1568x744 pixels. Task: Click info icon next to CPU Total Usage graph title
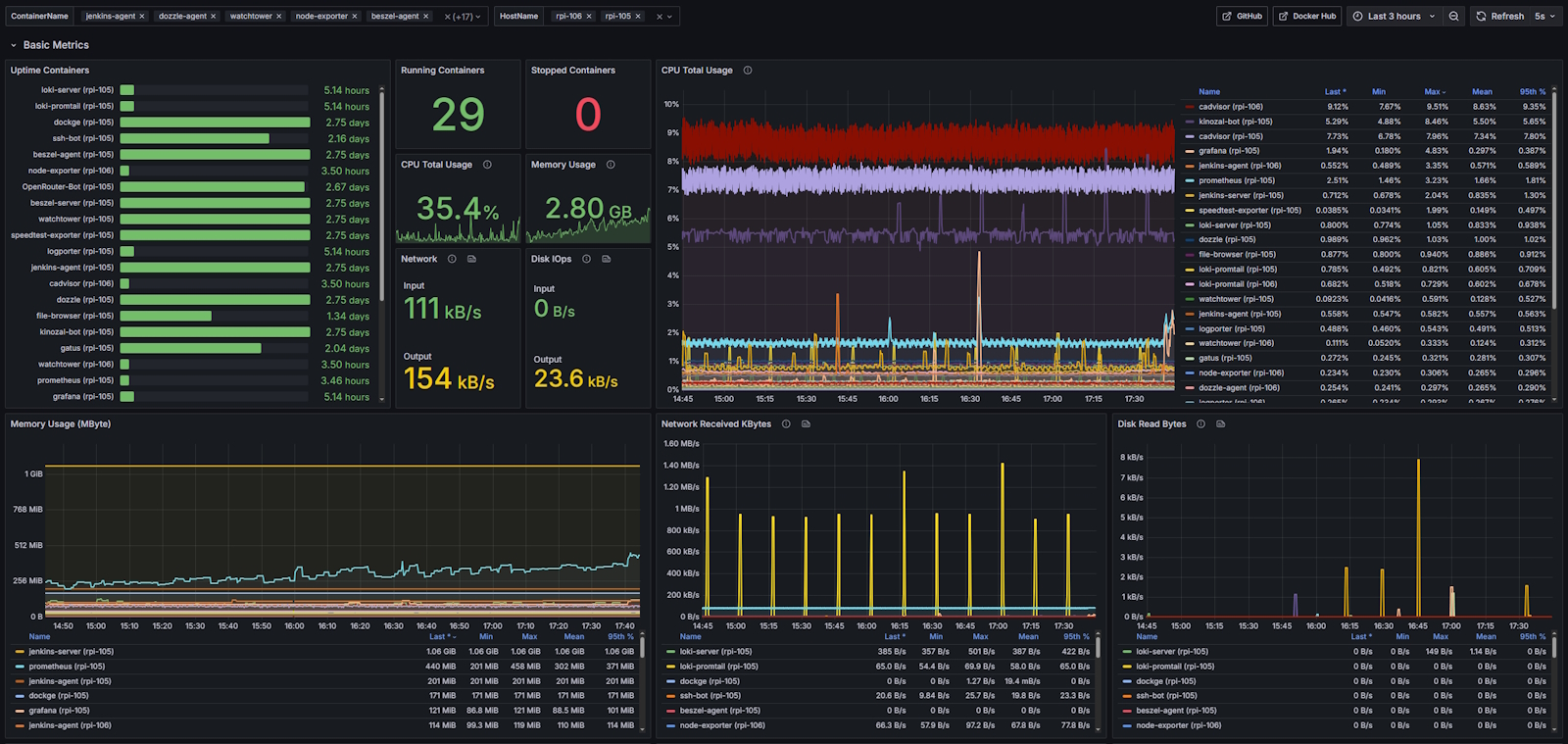tap(748, 71)
